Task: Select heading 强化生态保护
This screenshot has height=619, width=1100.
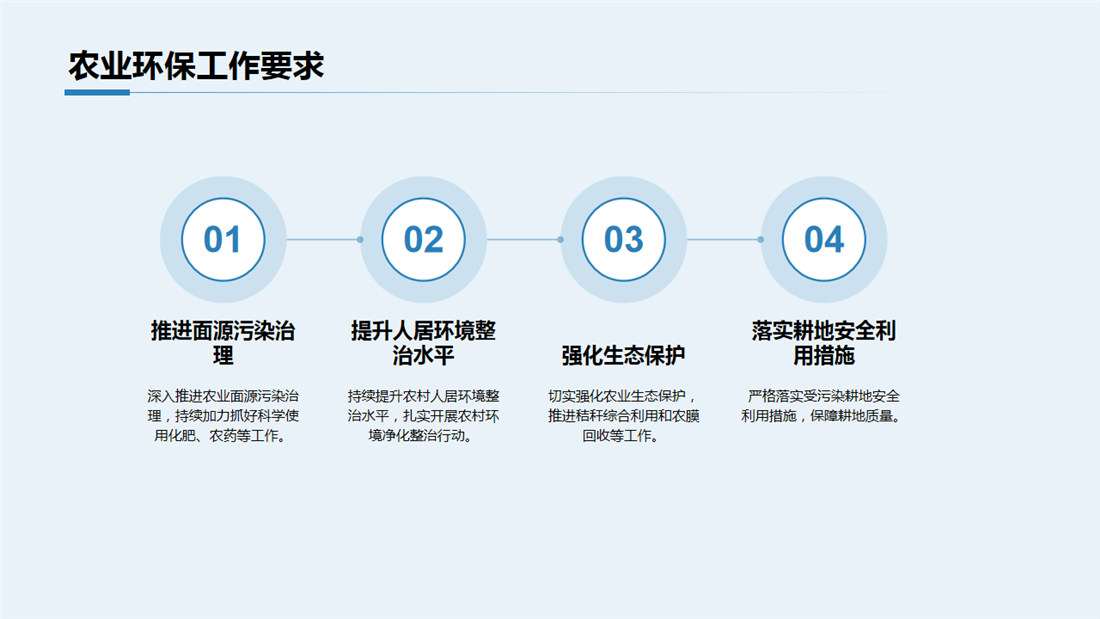Action: click(x=624, y=355)
